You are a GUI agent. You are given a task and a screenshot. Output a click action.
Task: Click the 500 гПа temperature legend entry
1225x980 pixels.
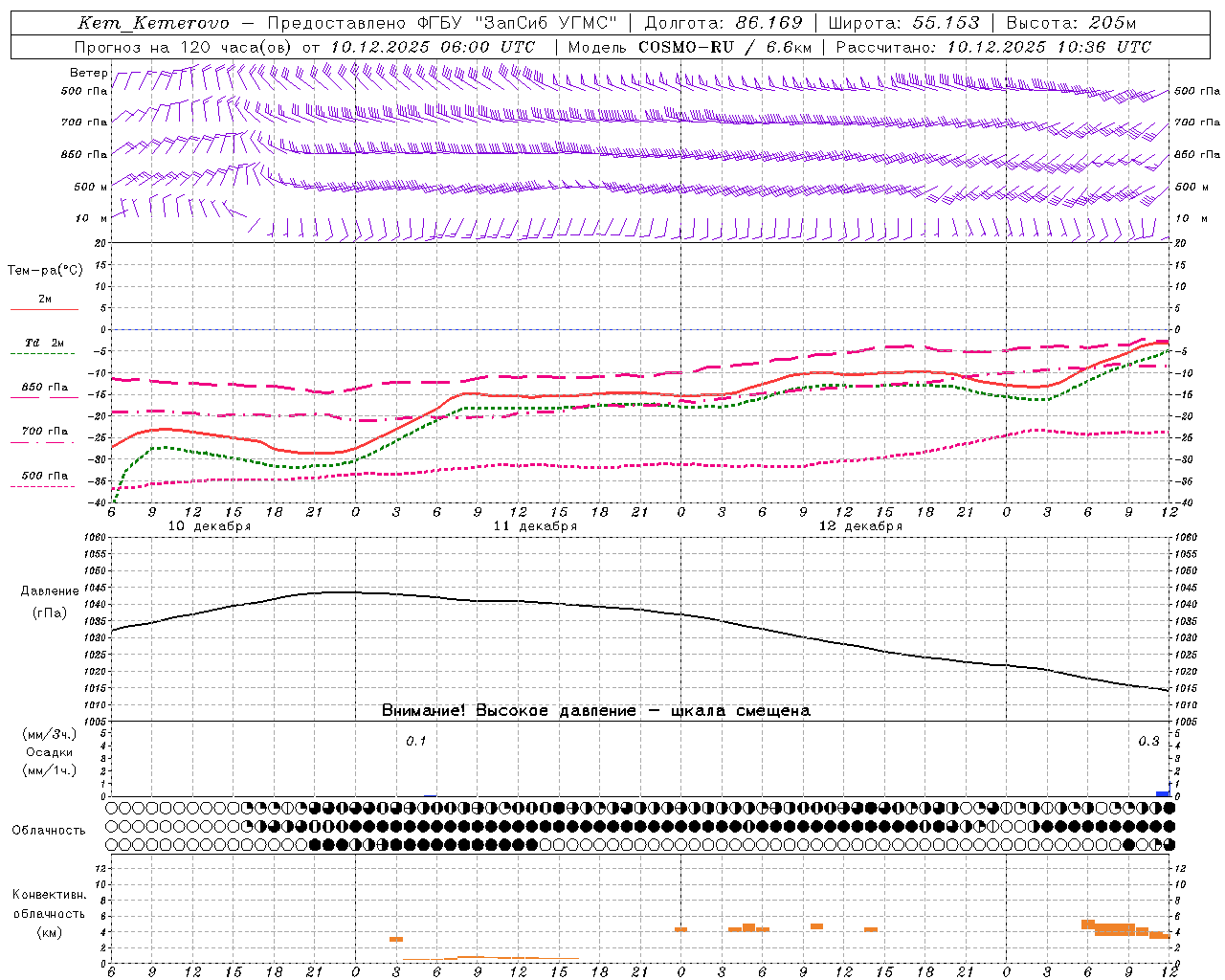point(44,476)
